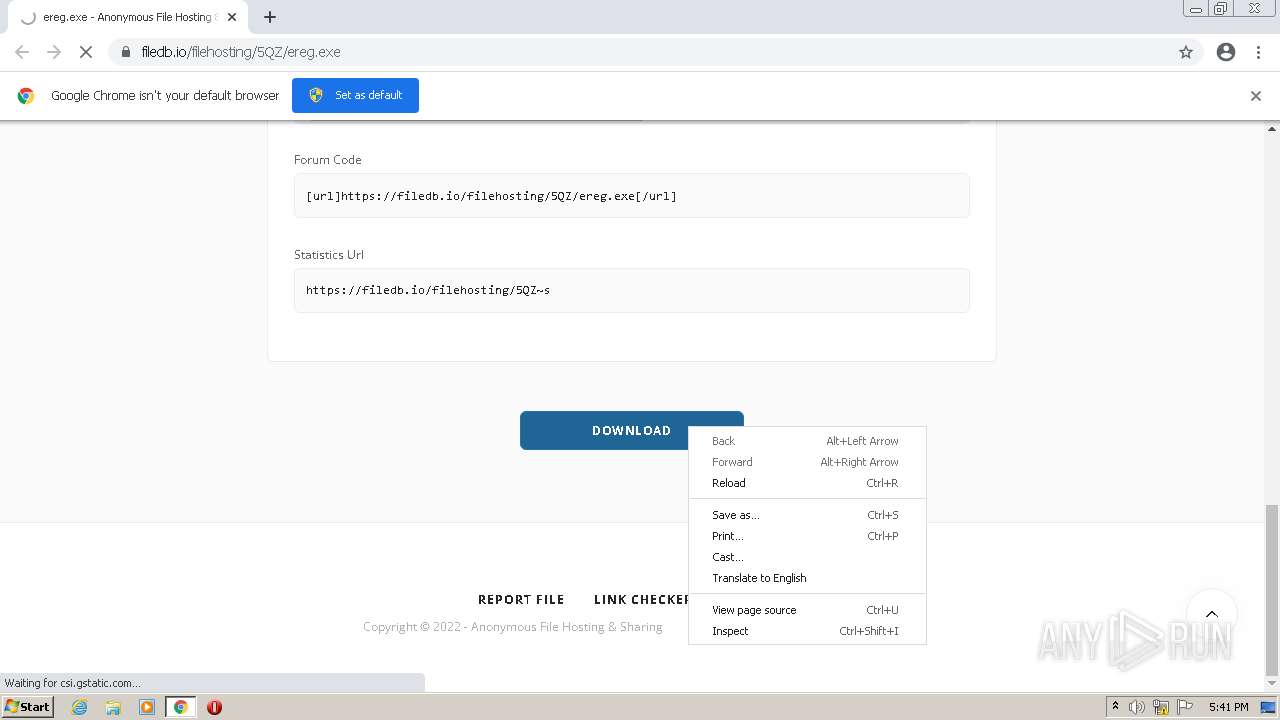Open a new browser tab

click(x=270, y=17)
